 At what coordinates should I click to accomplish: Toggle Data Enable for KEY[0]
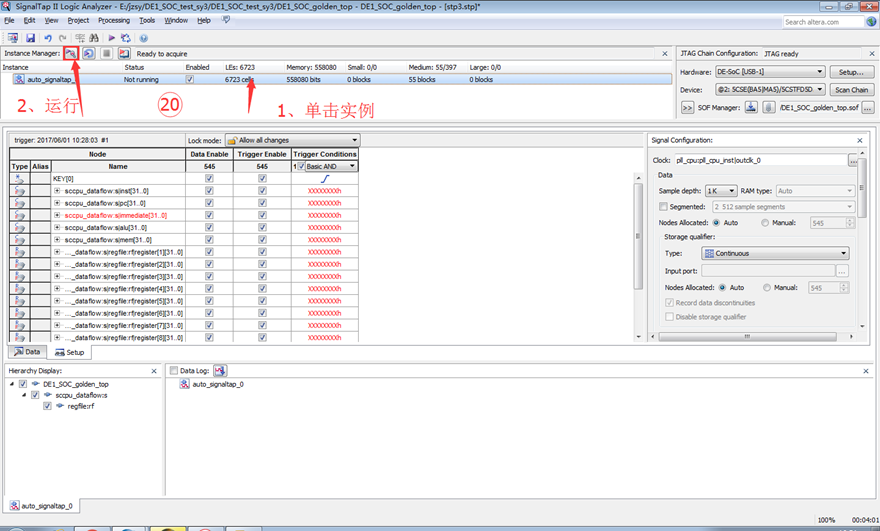pyautogui.click(x=209, y=178)
